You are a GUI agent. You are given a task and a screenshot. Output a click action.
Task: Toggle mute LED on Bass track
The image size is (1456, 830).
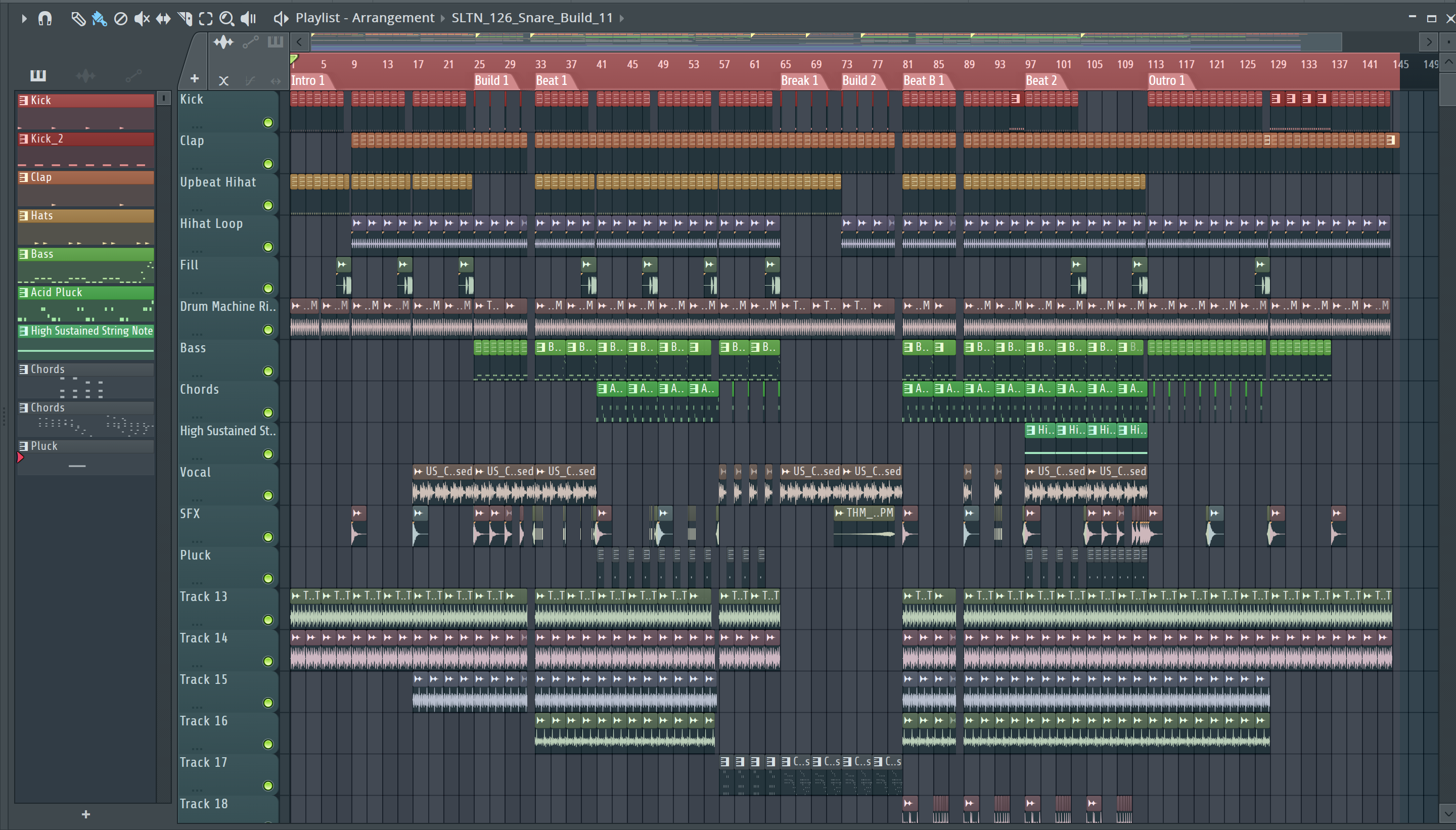[268, 371]
